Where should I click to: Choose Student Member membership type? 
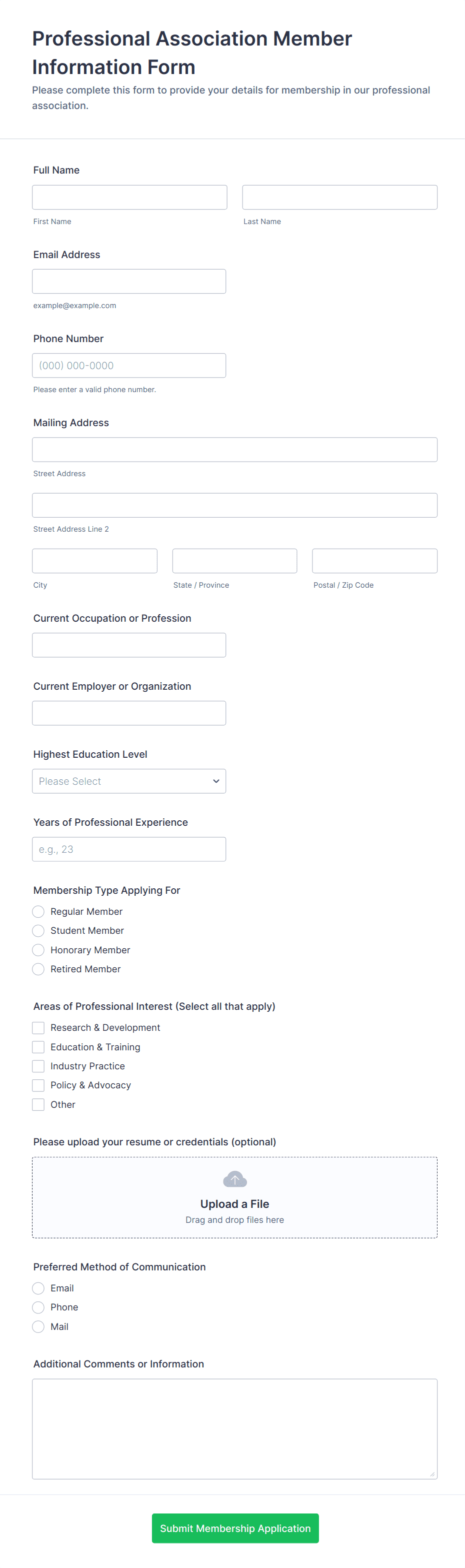point(38,930)
